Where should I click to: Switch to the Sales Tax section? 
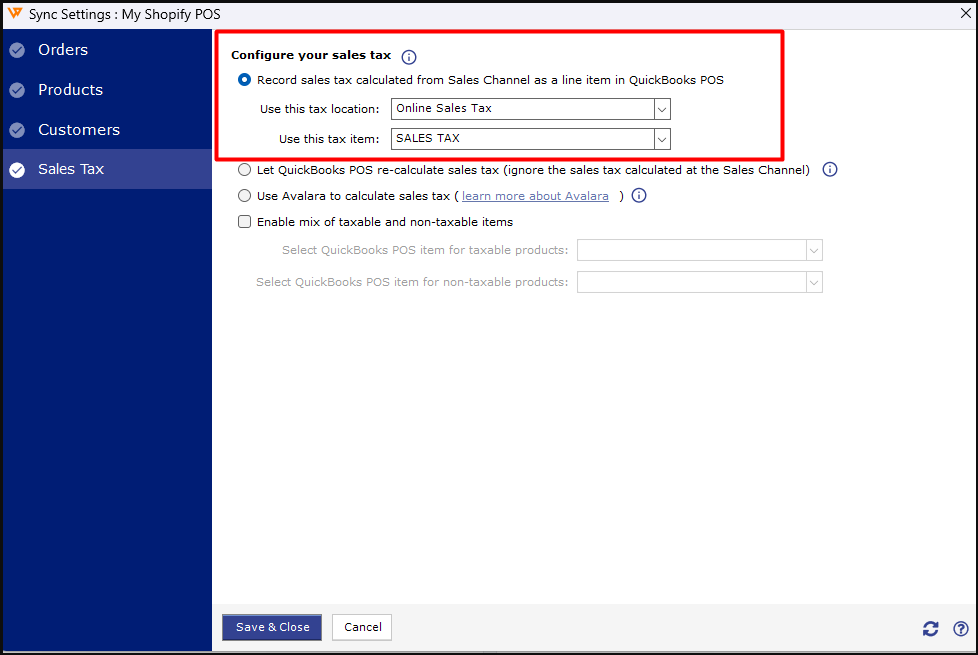click(x=70, y=169)
